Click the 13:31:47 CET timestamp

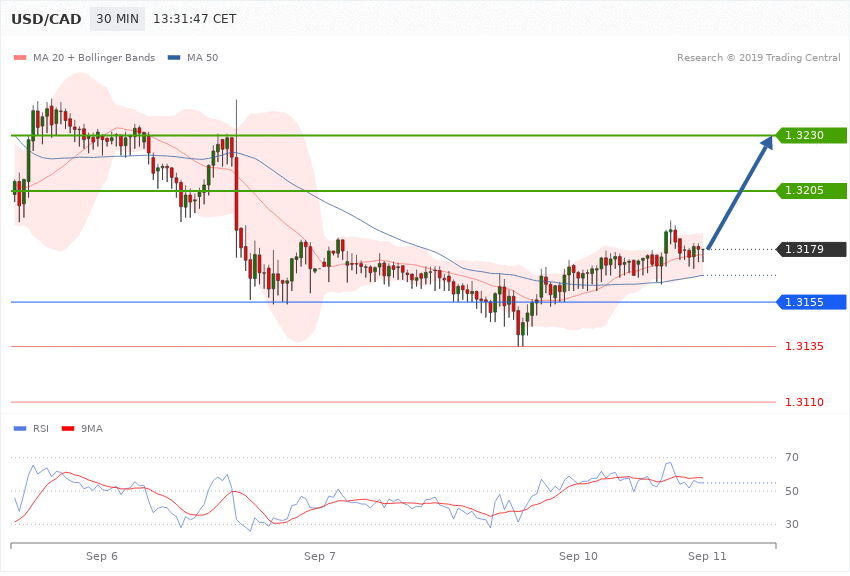click(195, 19)
